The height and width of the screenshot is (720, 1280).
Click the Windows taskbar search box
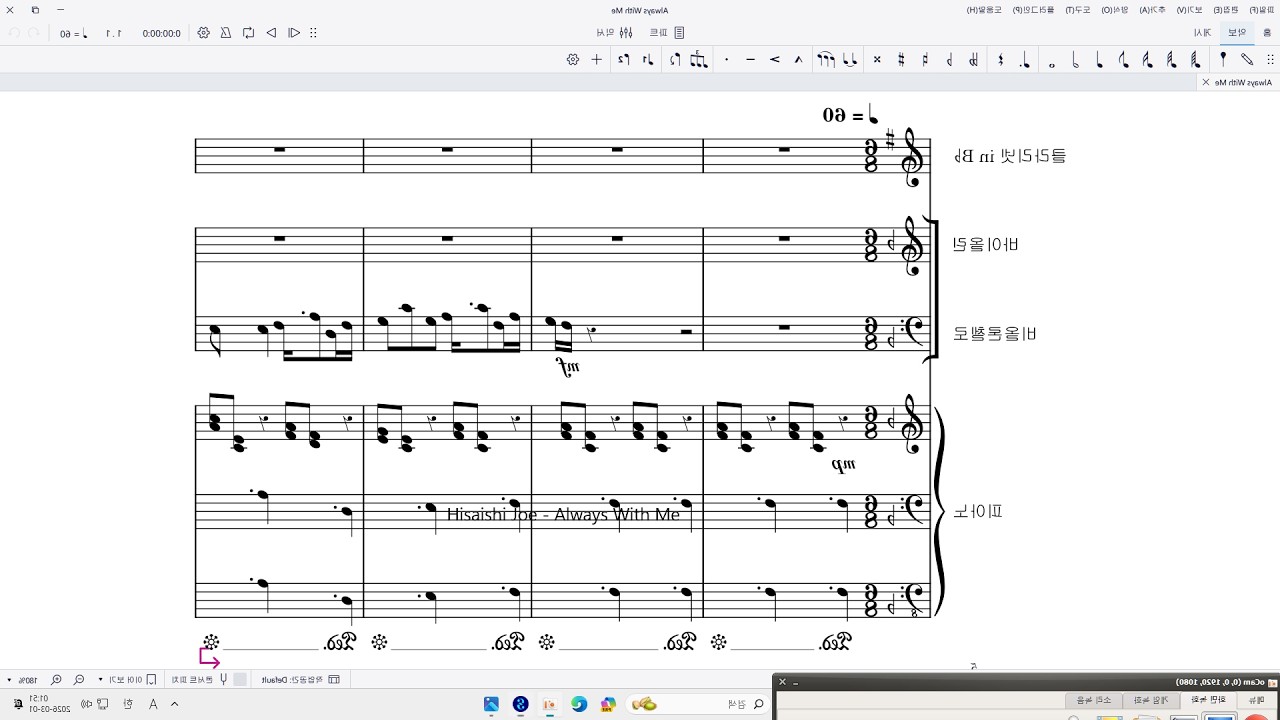pyautogui.click(x=698, y=704)
